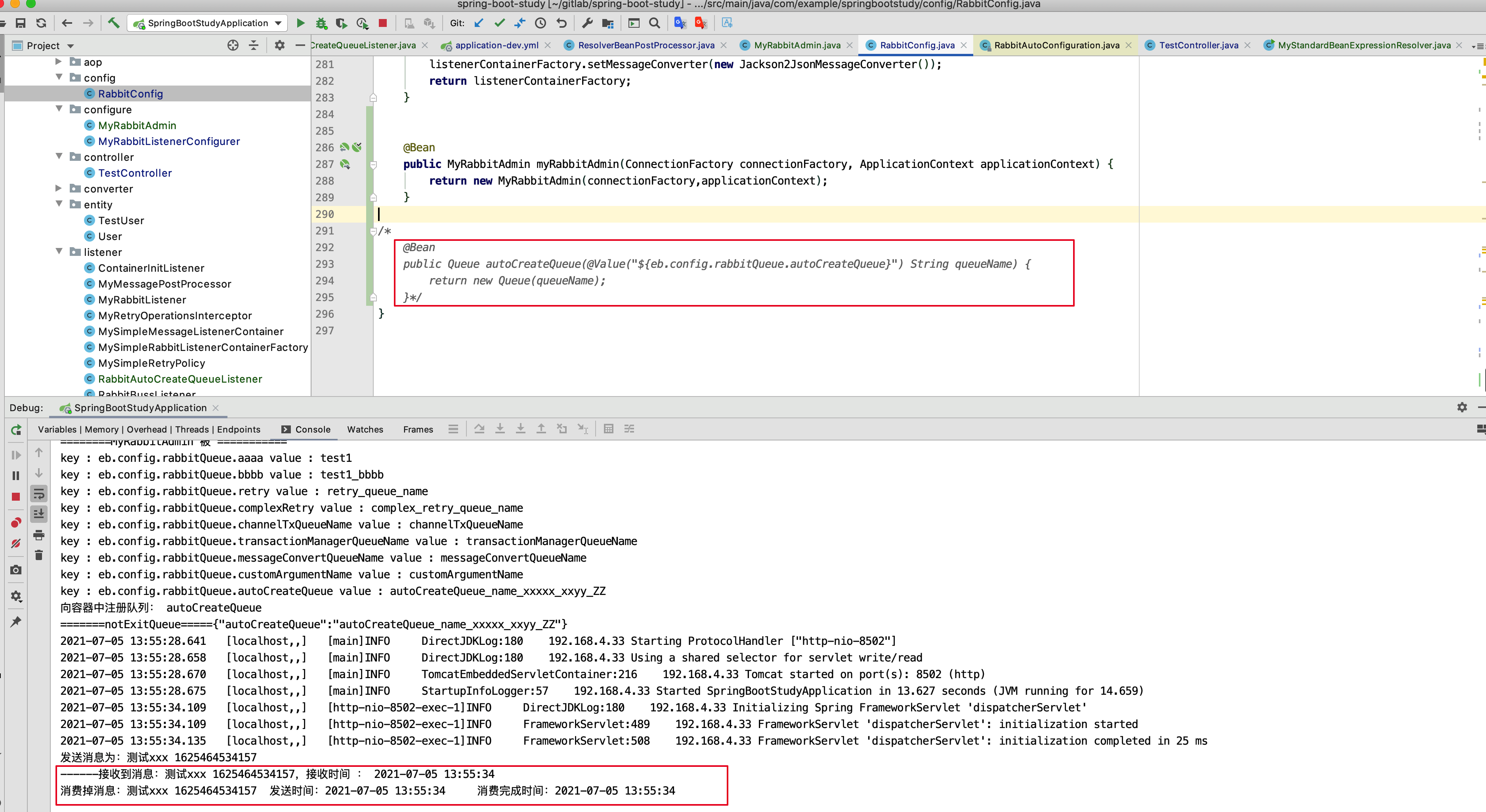Commit changes via the Git checkmark icon
Screen dimensions: 1486x812
500,23
